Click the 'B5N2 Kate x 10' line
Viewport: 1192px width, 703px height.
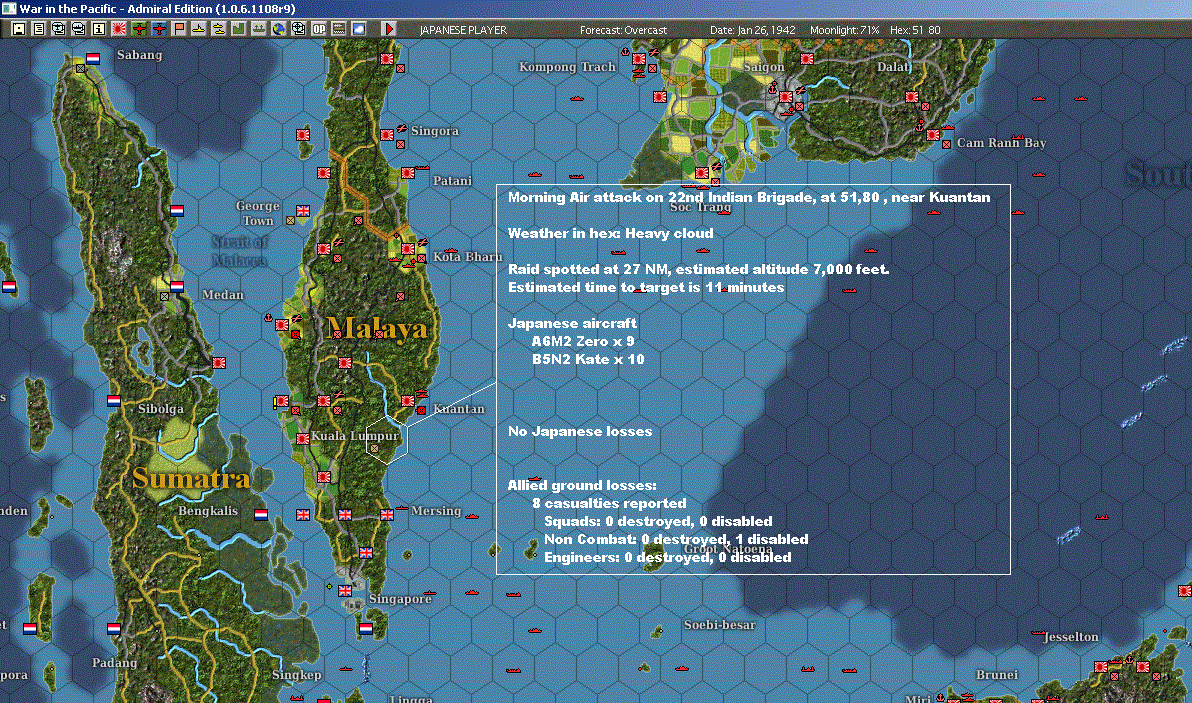click(x=588, y=359)
